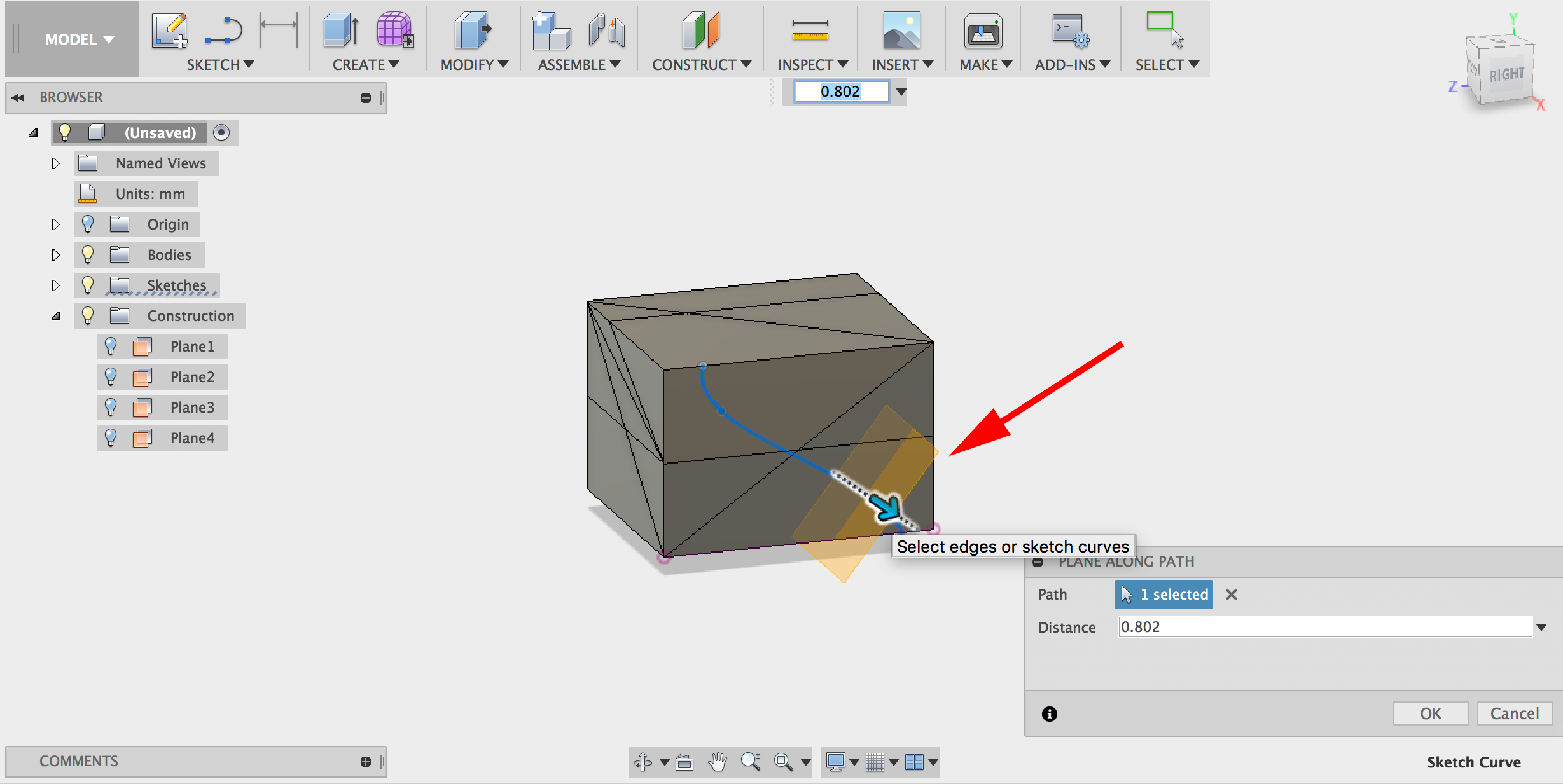Click the dialog info icon

(x=1050, y=714)
